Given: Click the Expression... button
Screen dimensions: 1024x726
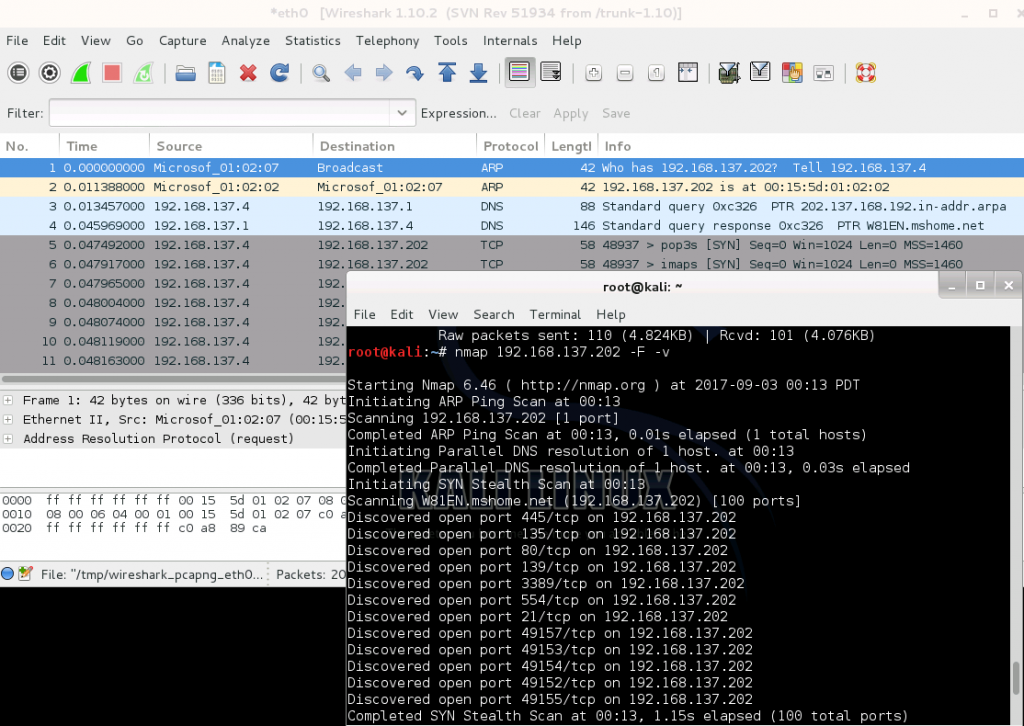Looking at the screenshot, I should 458,113.
